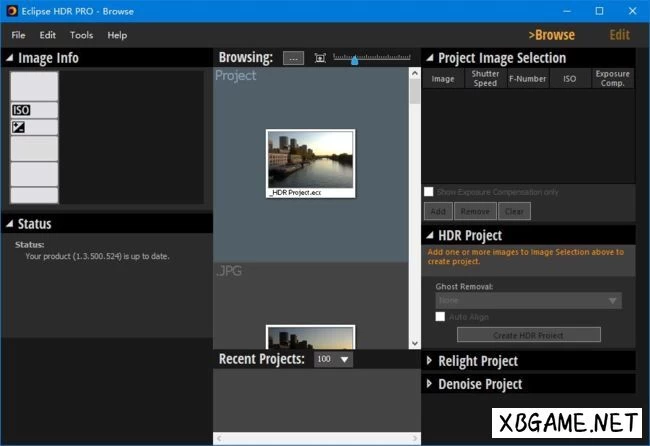650x446 pixels.
Task: Open the Tools menu
Action: (81, 35)
